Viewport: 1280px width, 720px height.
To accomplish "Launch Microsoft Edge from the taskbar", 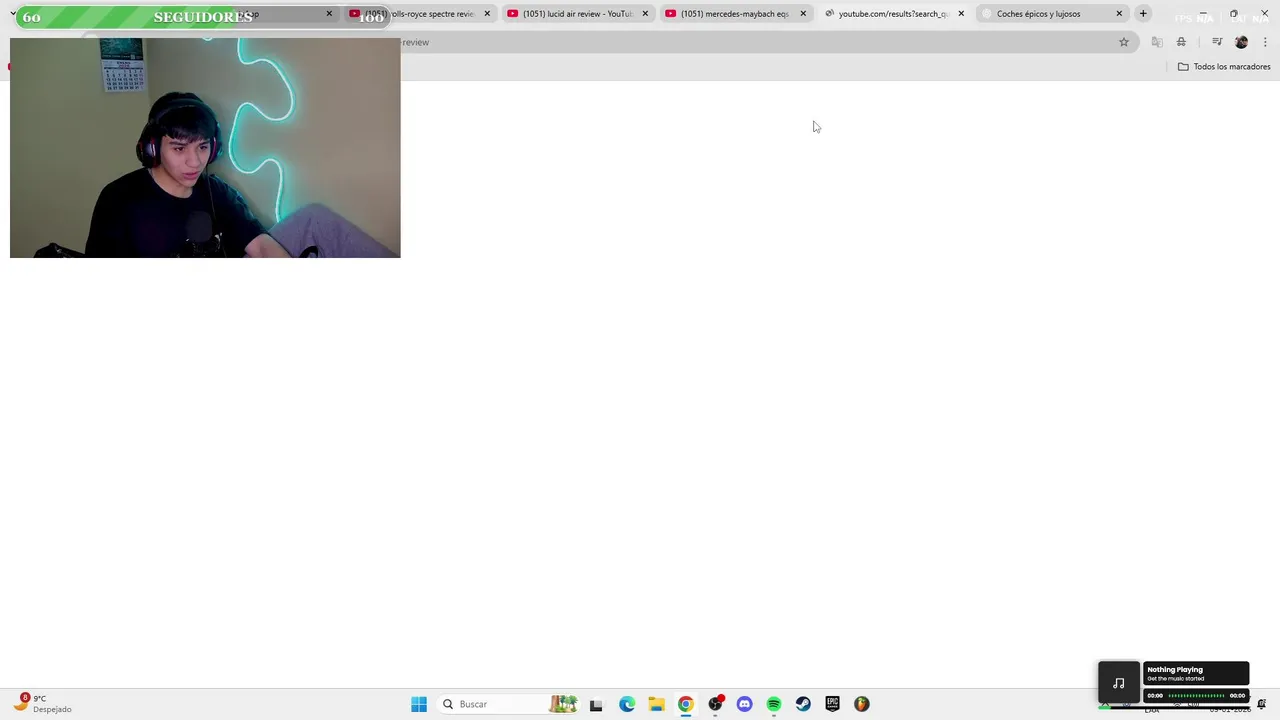I will 627,704.
